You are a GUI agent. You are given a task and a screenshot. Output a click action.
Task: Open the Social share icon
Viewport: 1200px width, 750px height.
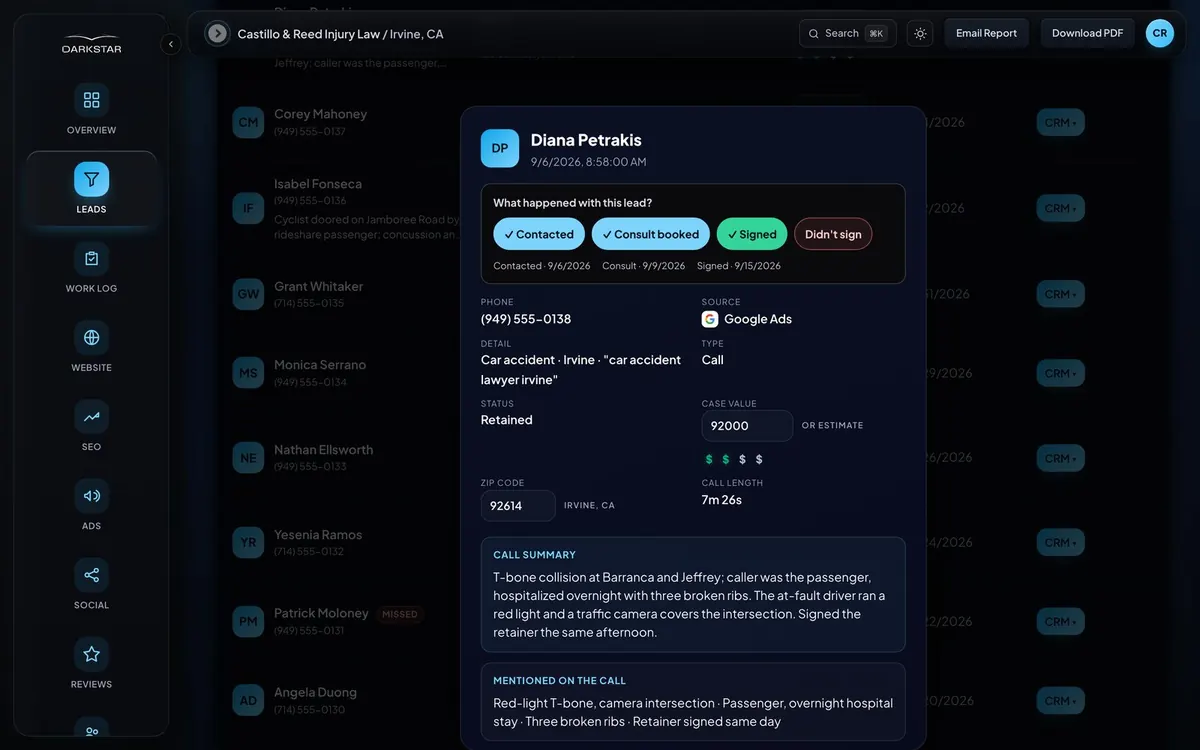pos(91,575)
